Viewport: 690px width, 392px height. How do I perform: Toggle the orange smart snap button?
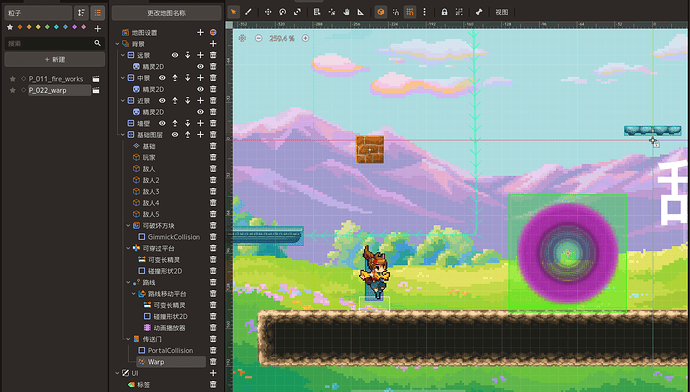click(381, 12)
